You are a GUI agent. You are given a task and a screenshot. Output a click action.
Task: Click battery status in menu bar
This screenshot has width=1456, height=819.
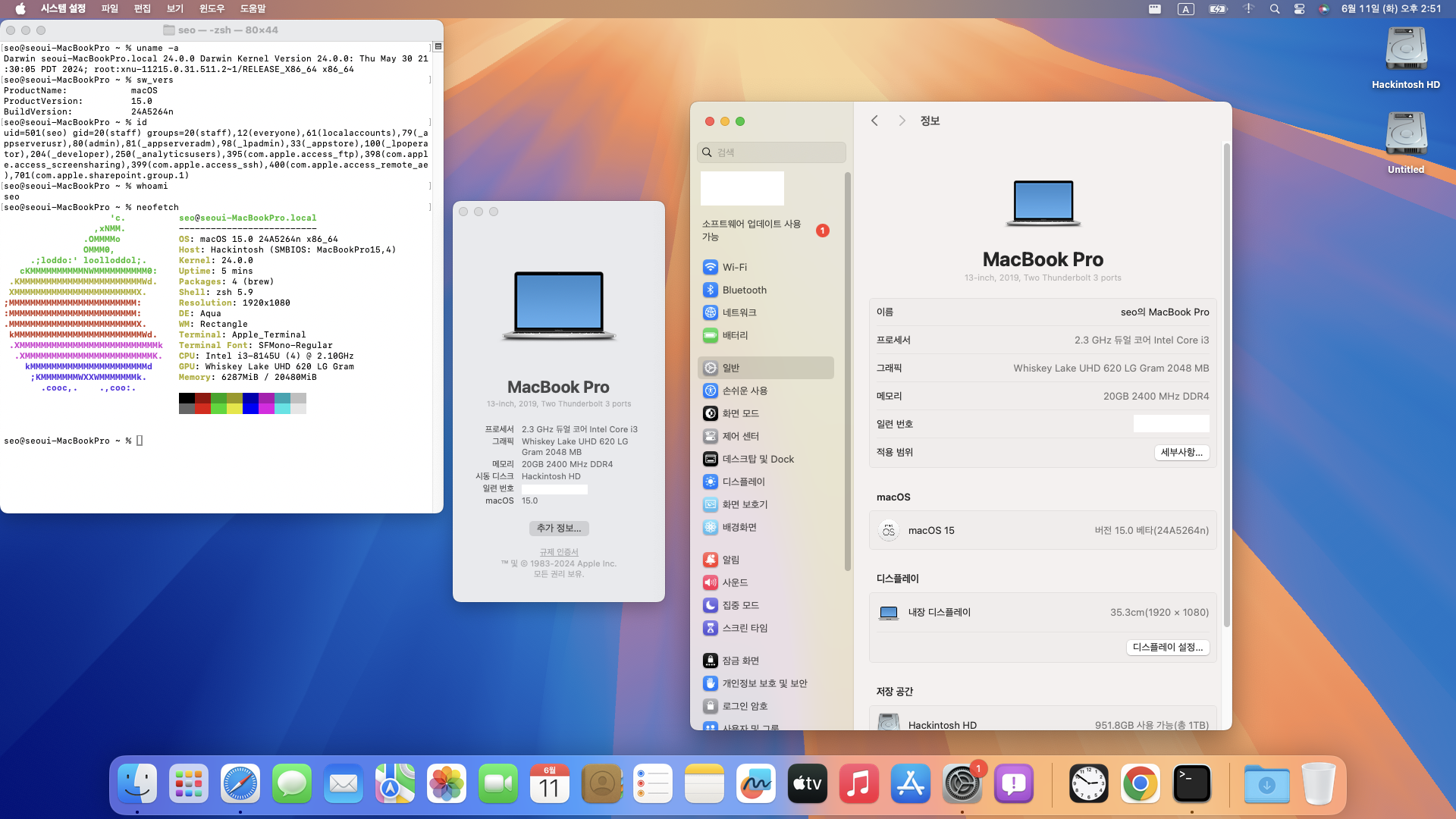(1218, 9)
